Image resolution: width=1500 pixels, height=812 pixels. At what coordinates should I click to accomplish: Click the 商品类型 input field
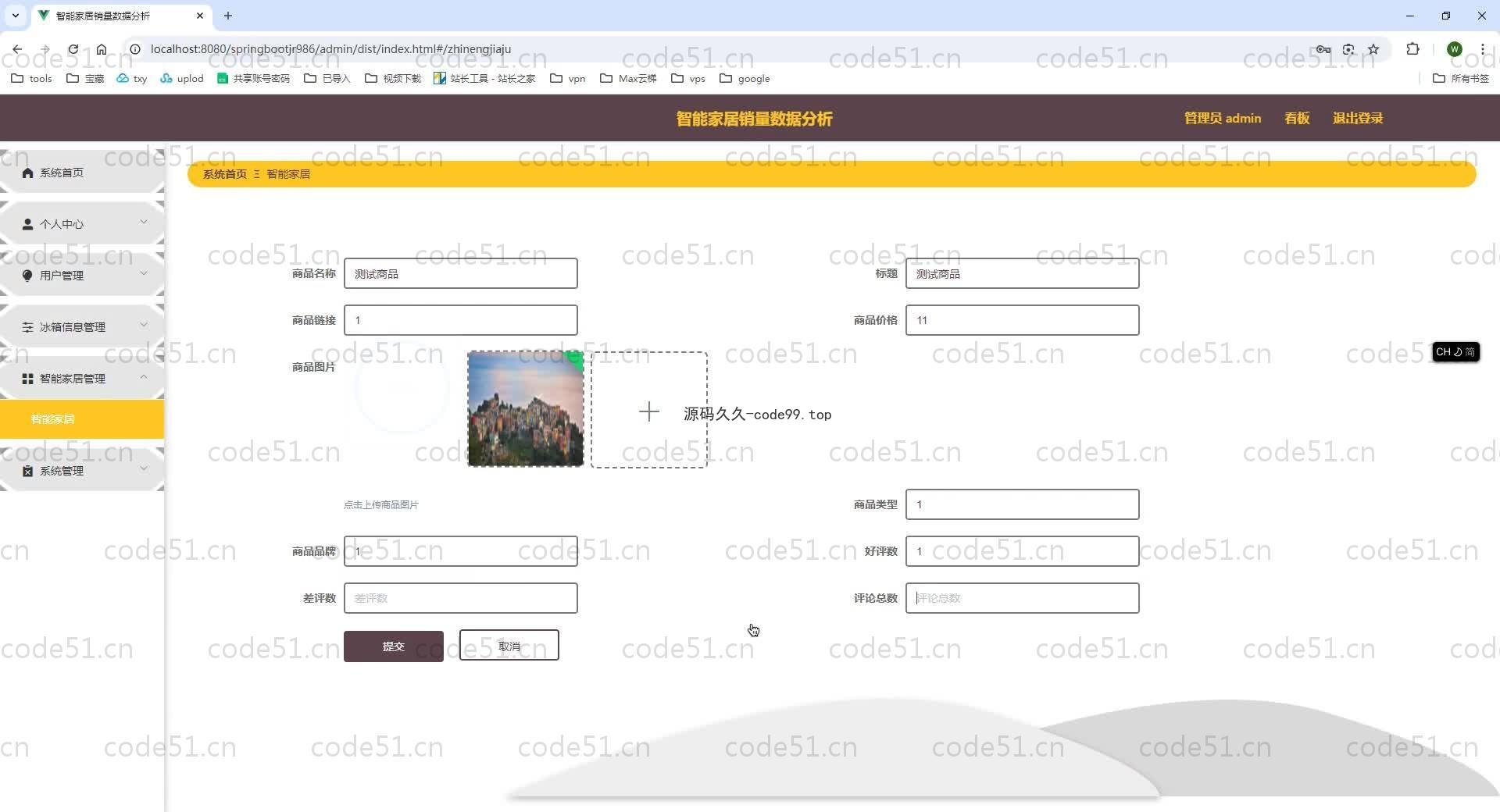1022,504
